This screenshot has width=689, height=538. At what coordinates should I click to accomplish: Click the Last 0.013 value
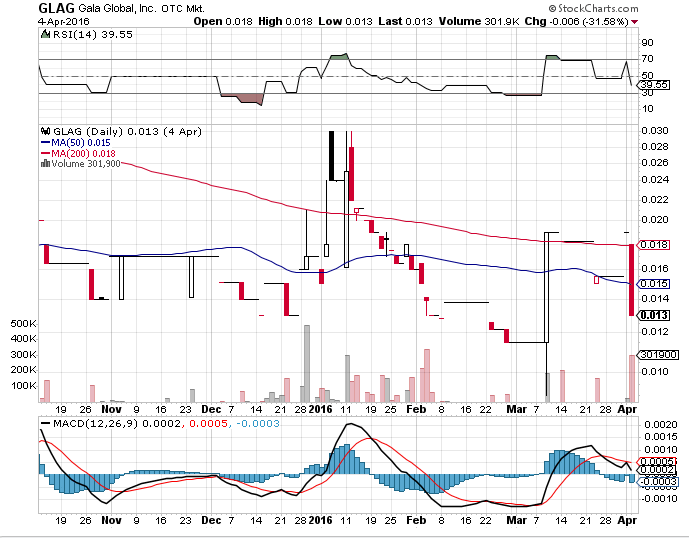(x=405, y=22)
